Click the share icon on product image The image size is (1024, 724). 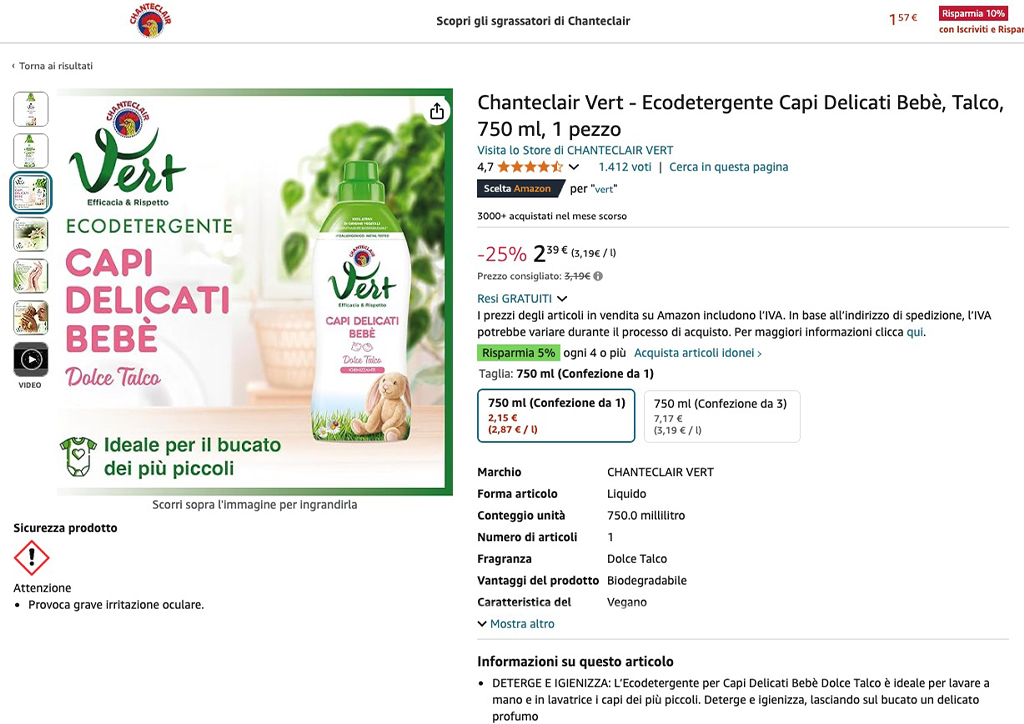point(437,112)
